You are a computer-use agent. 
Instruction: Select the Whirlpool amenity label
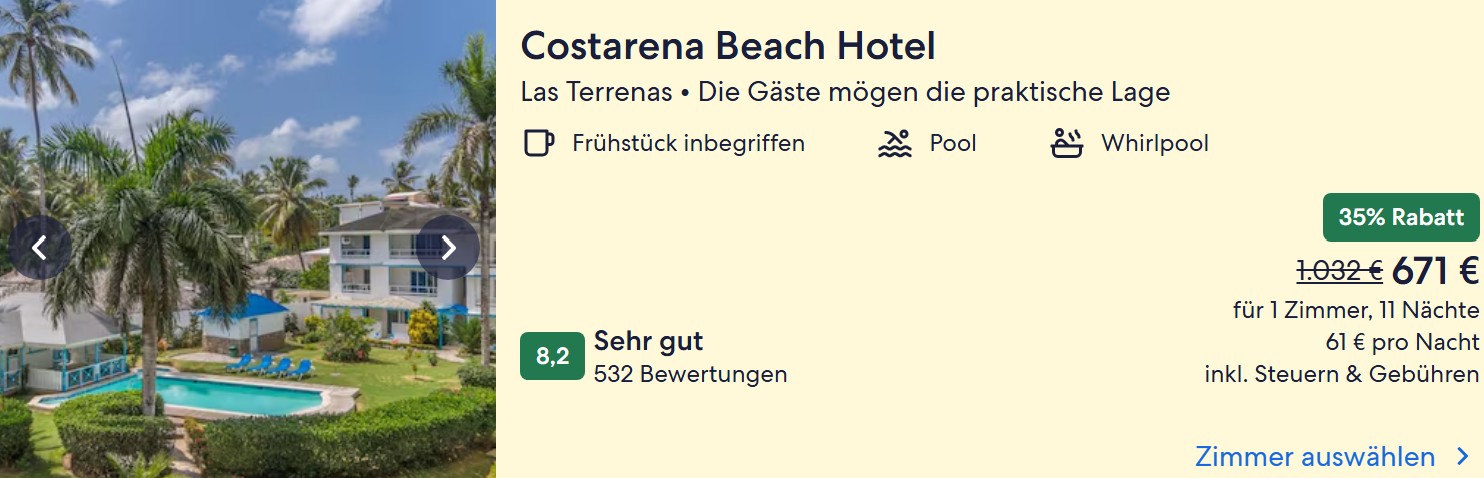click(x=1154, y=144)
